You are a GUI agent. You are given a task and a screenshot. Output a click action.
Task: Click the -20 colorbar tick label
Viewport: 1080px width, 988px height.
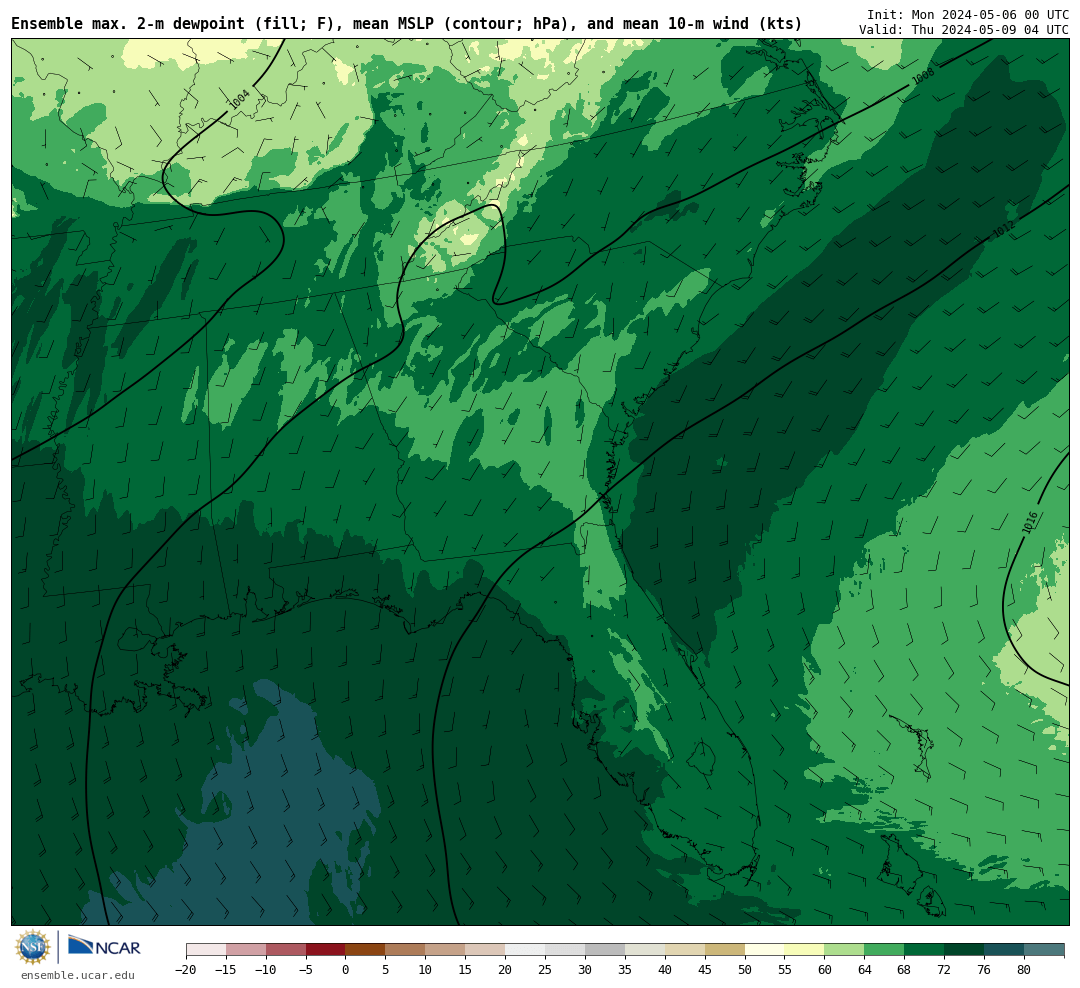[x=186, y=969]
